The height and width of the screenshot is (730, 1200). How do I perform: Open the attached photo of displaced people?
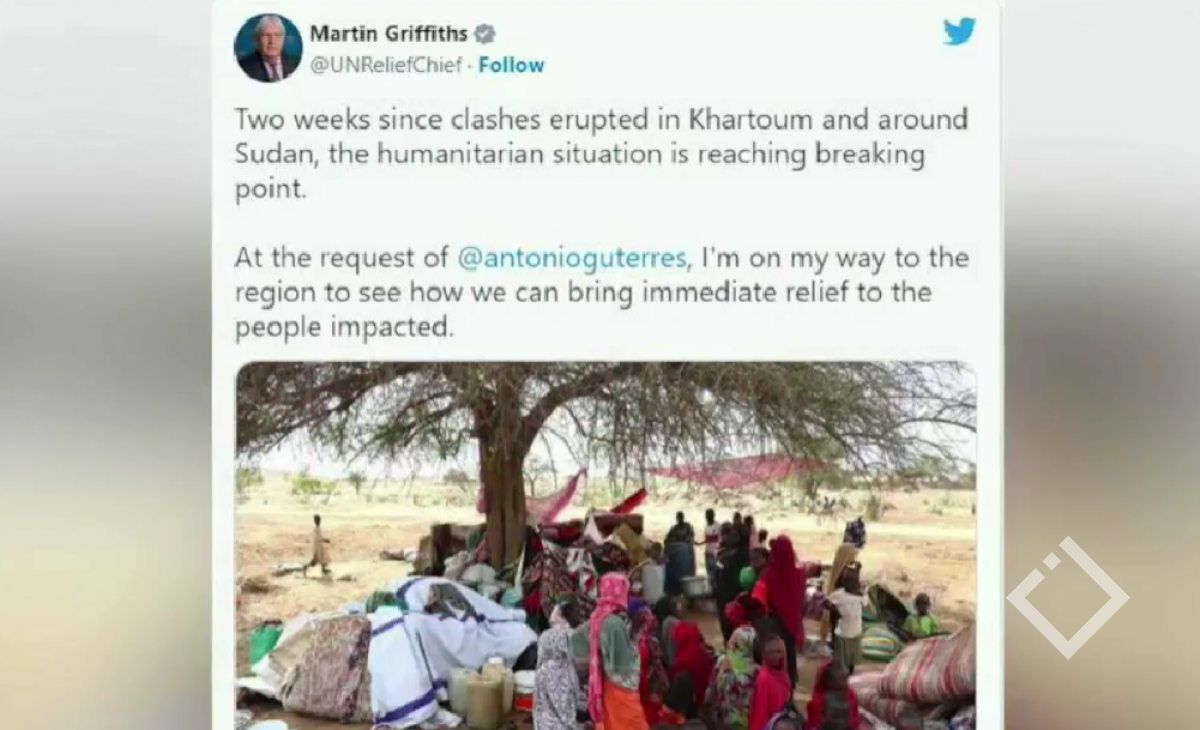tap(605, 546)
